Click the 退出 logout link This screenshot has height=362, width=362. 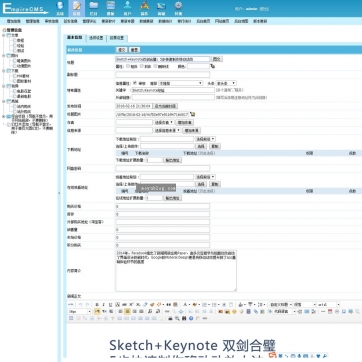click(x=264, y=9)
